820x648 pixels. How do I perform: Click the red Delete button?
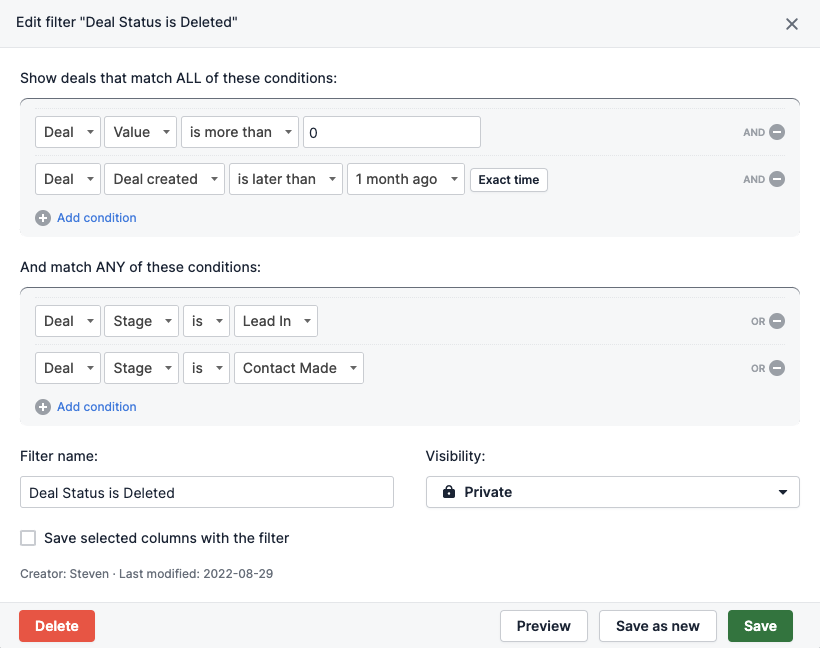coord(57,626)
